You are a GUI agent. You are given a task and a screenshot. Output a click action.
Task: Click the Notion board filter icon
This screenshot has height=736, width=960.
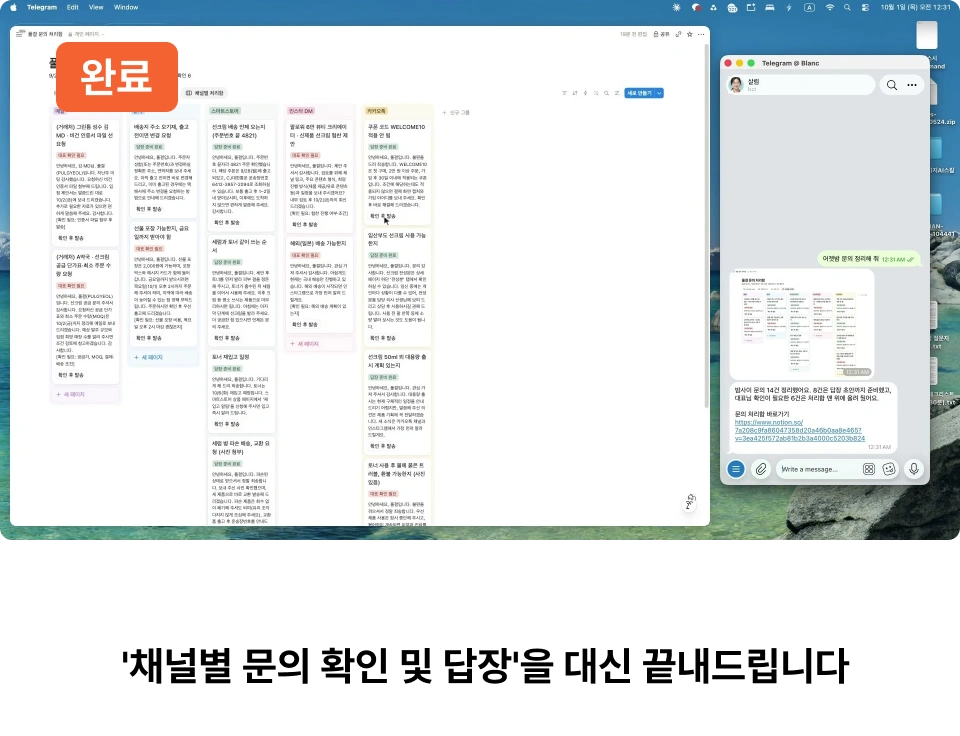point(564,93)
